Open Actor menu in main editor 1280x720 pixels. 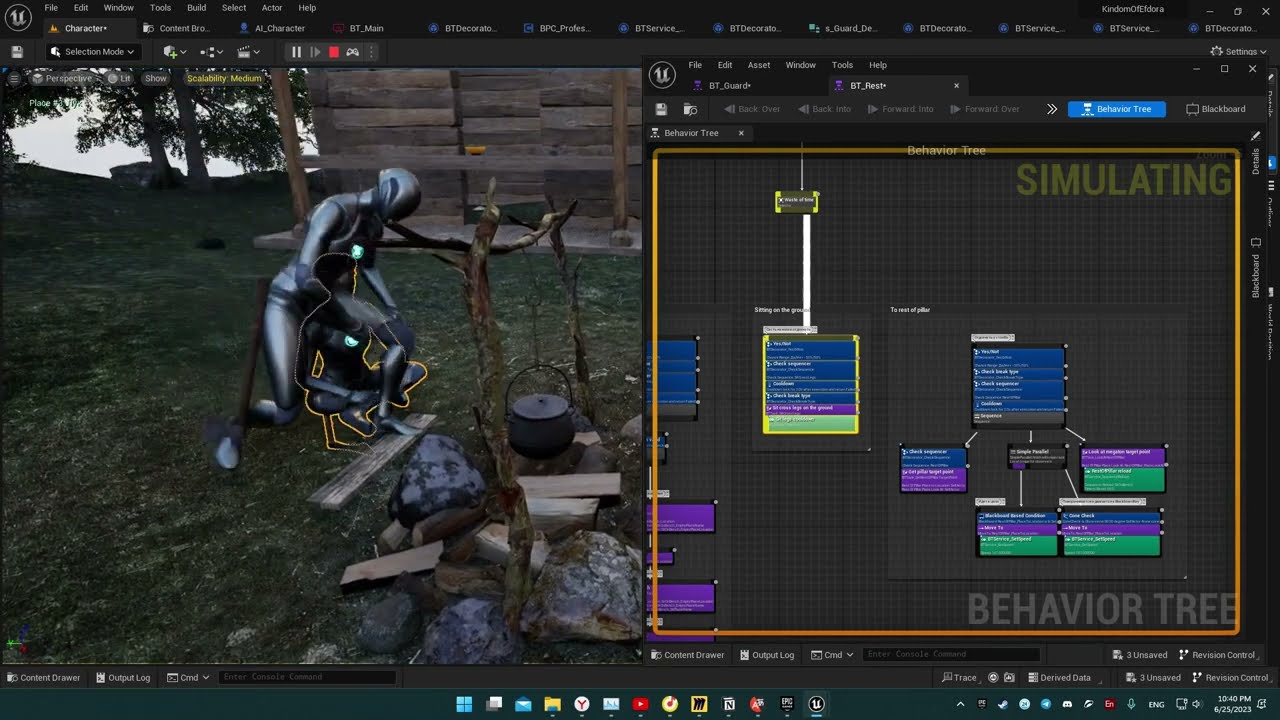click(x=272, y=8)
